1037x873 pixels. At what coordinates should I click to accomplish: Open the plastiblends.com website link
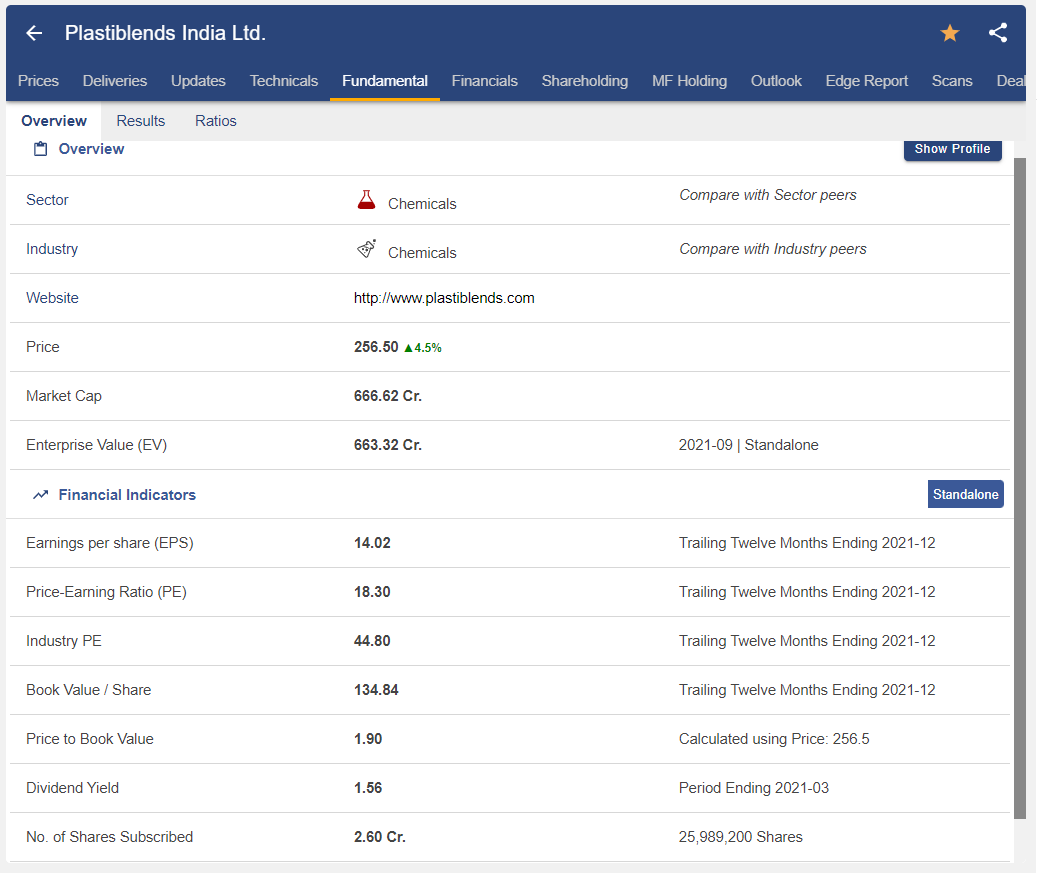(x=444, y=298)
